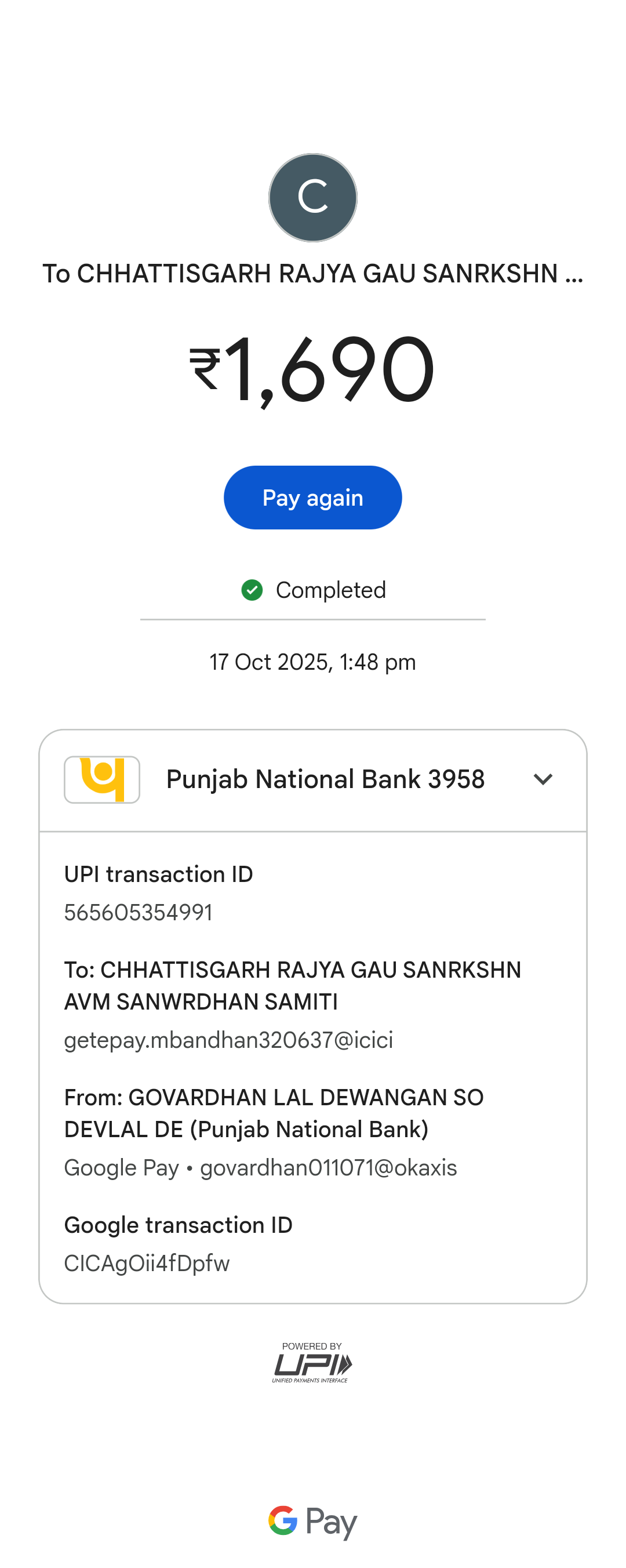Screen dimensions: 626x1568
Task: Tap recipient UPI address getepay.mbandhan320637@icici
Action: tap(229, 1040)
